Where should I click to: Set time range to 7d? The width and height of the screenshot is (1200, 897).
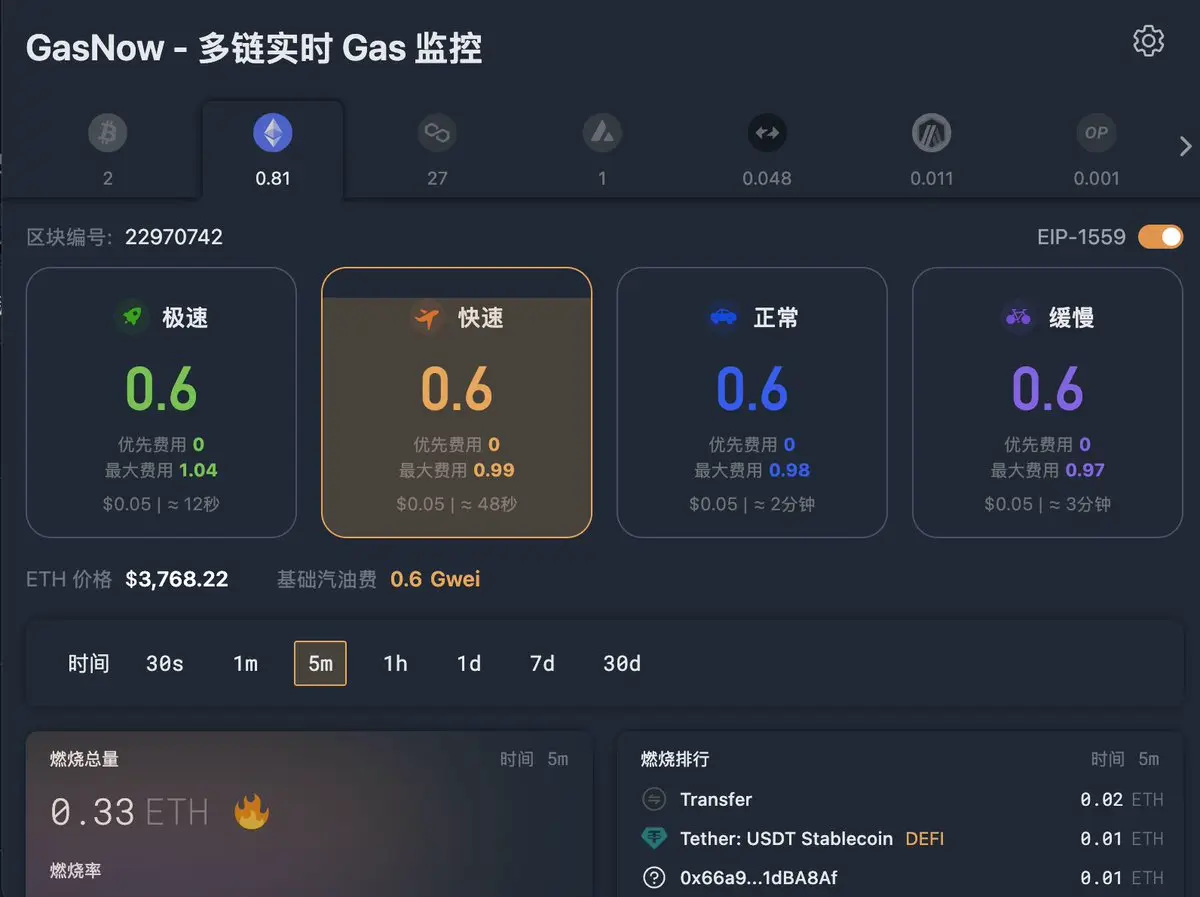tap(542, 663)
